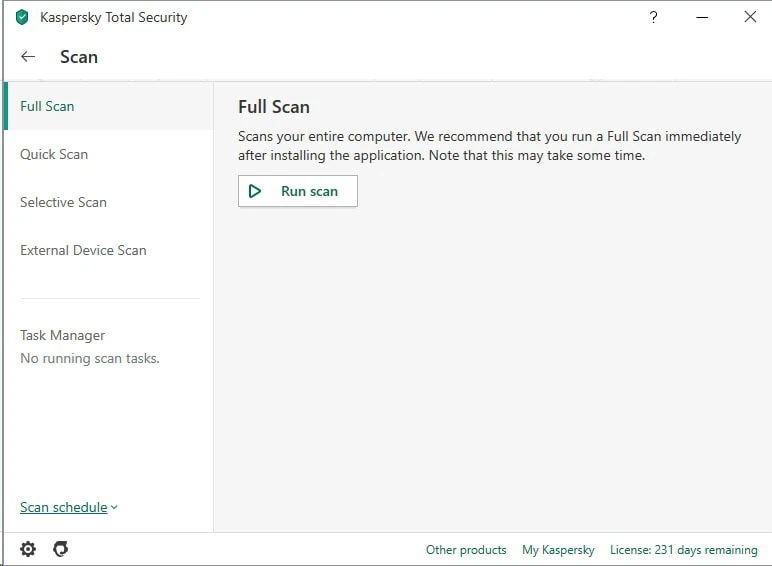Viewport: 772px width, 566px height.
Task: Open help via the question mark icon
Action: tap(654, 17)
